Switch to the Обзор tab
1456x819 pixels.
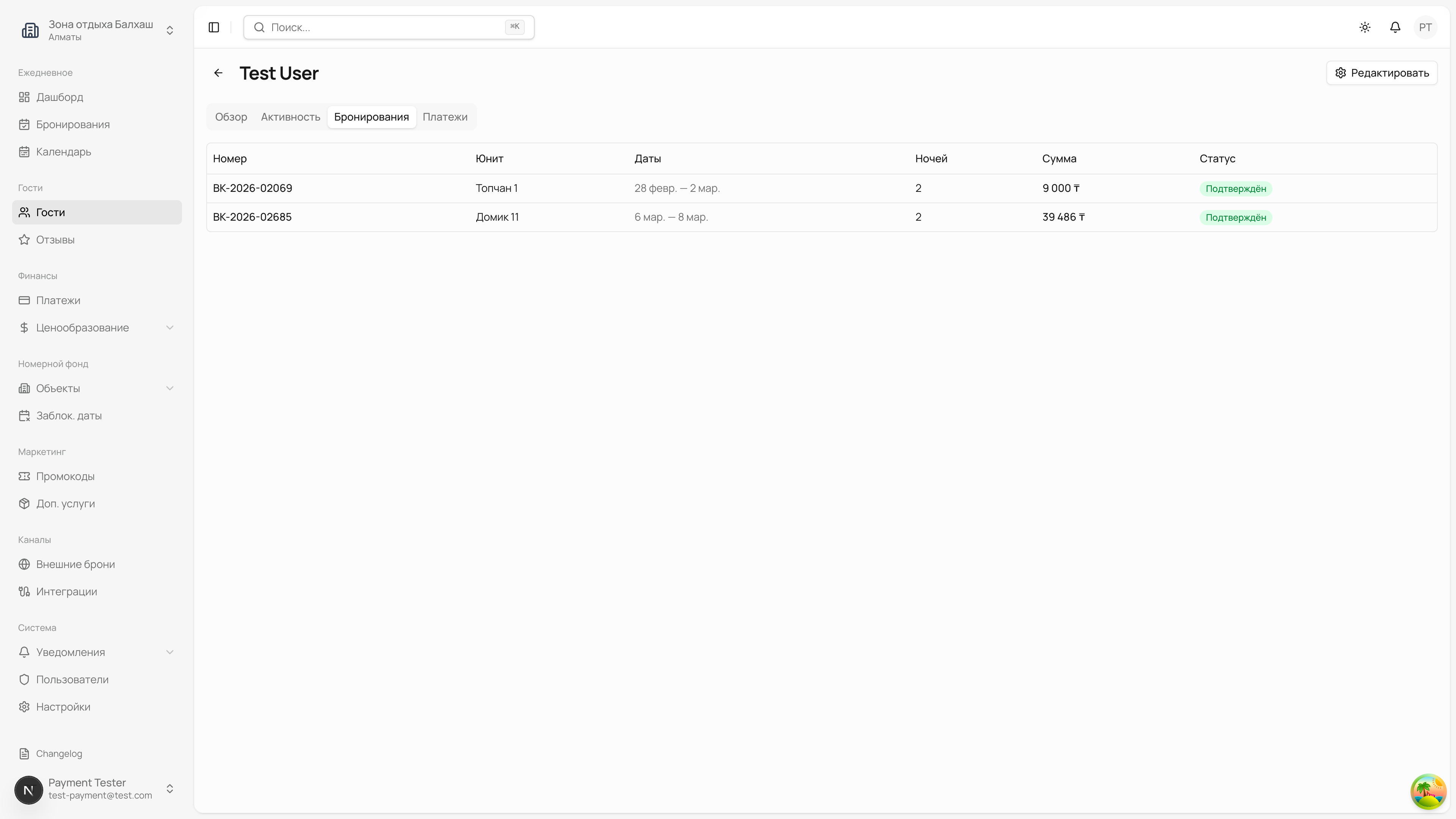[x=231, y=117]
